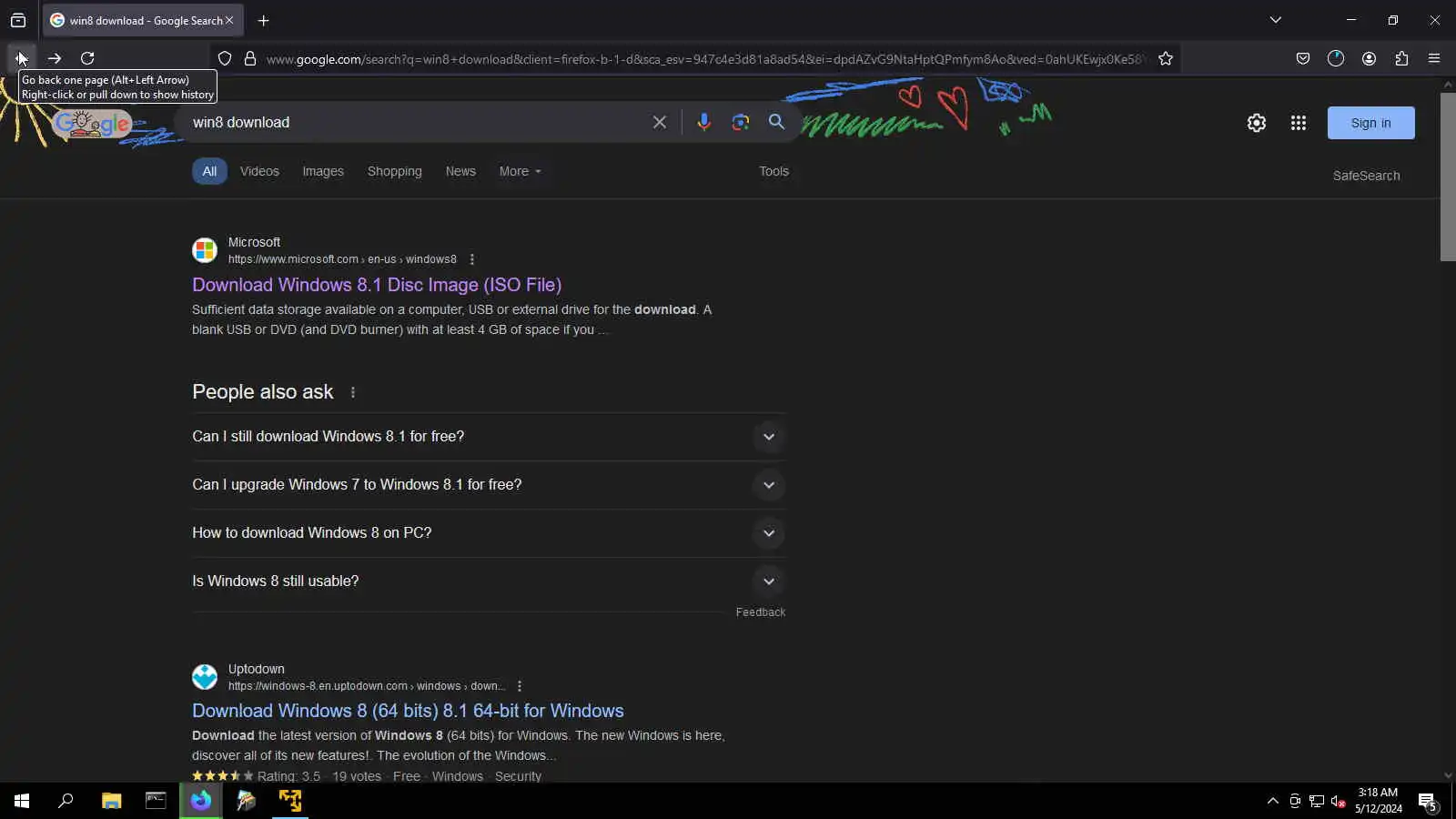Show hidden system tray icons

(x=1272, y=801)
